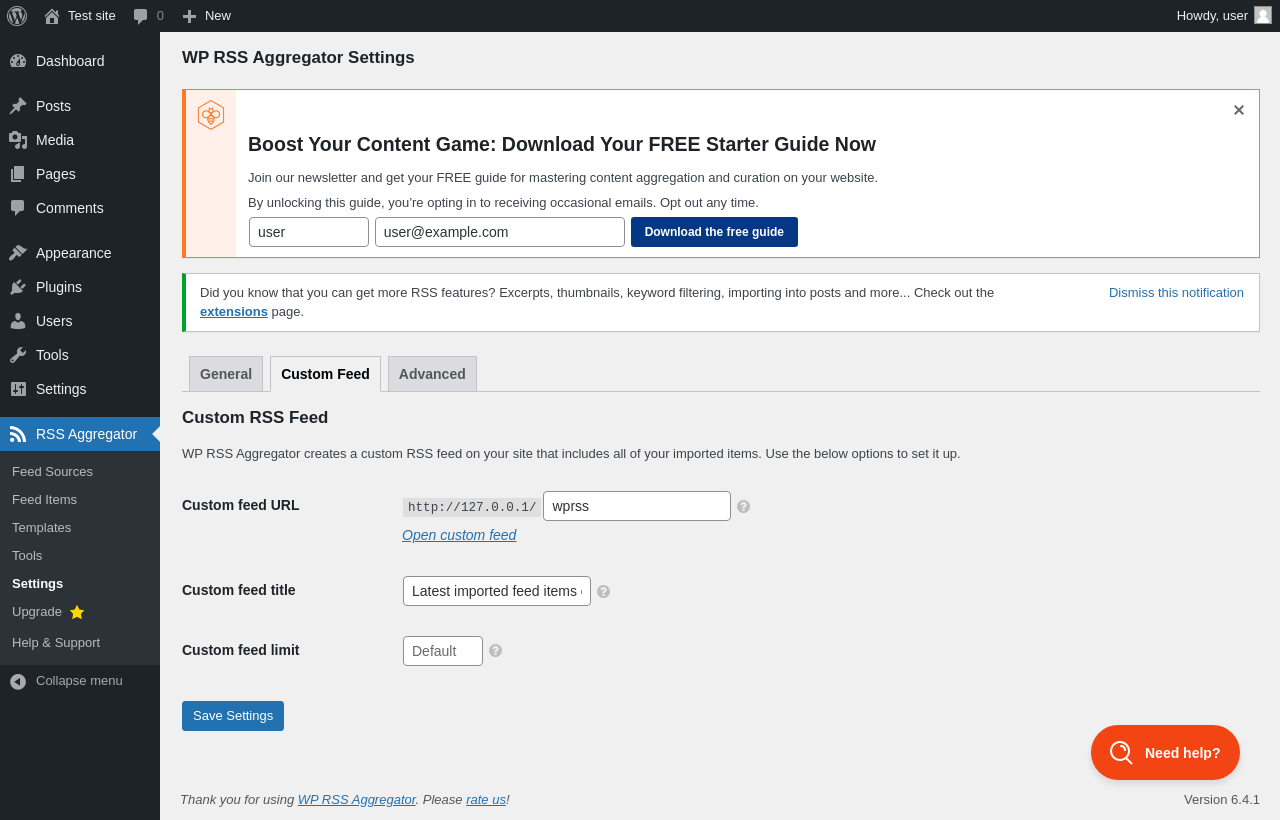
Task: Open the Advanced tab
Action: point(432,374)
